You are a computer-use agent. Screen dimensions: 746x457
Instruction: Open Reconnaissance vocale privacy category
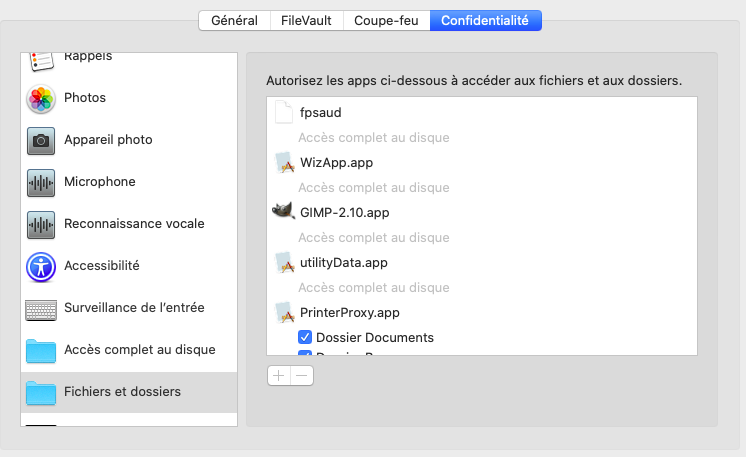click(134, 224)
